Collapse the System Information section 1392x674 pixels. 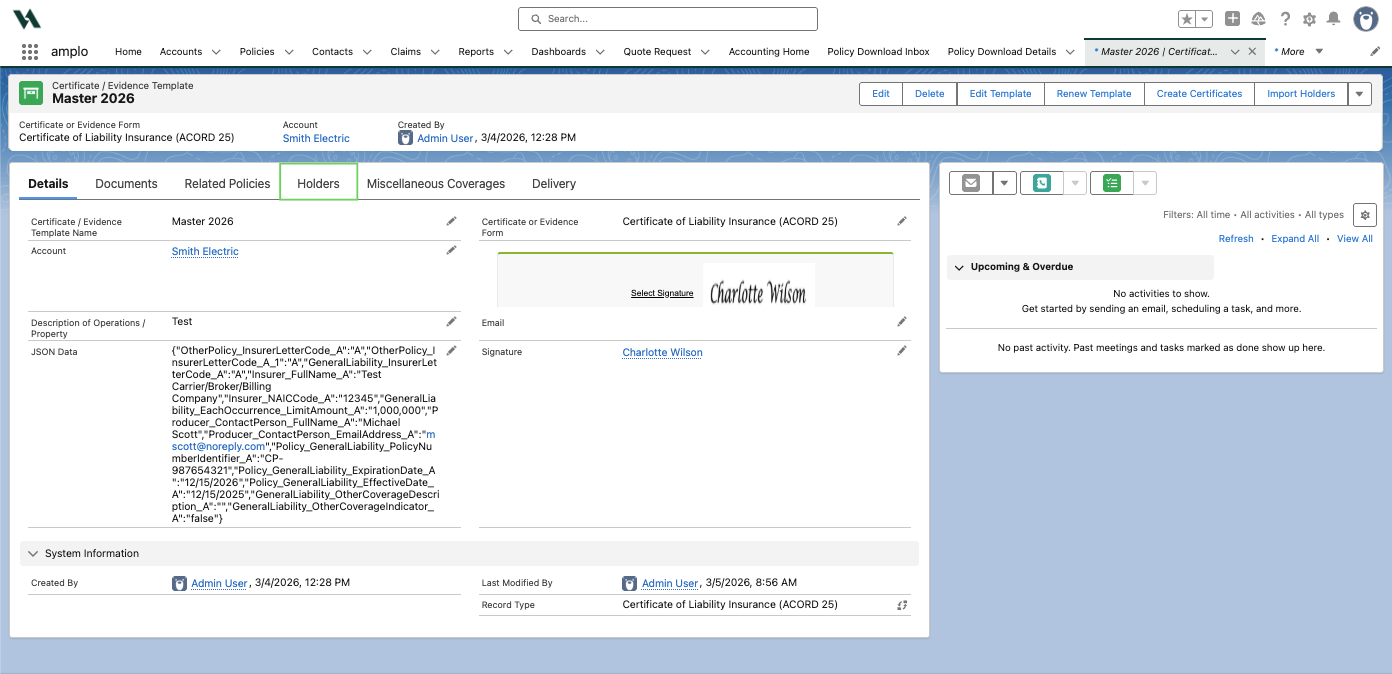pyautogui.click(x=33, y=554)
